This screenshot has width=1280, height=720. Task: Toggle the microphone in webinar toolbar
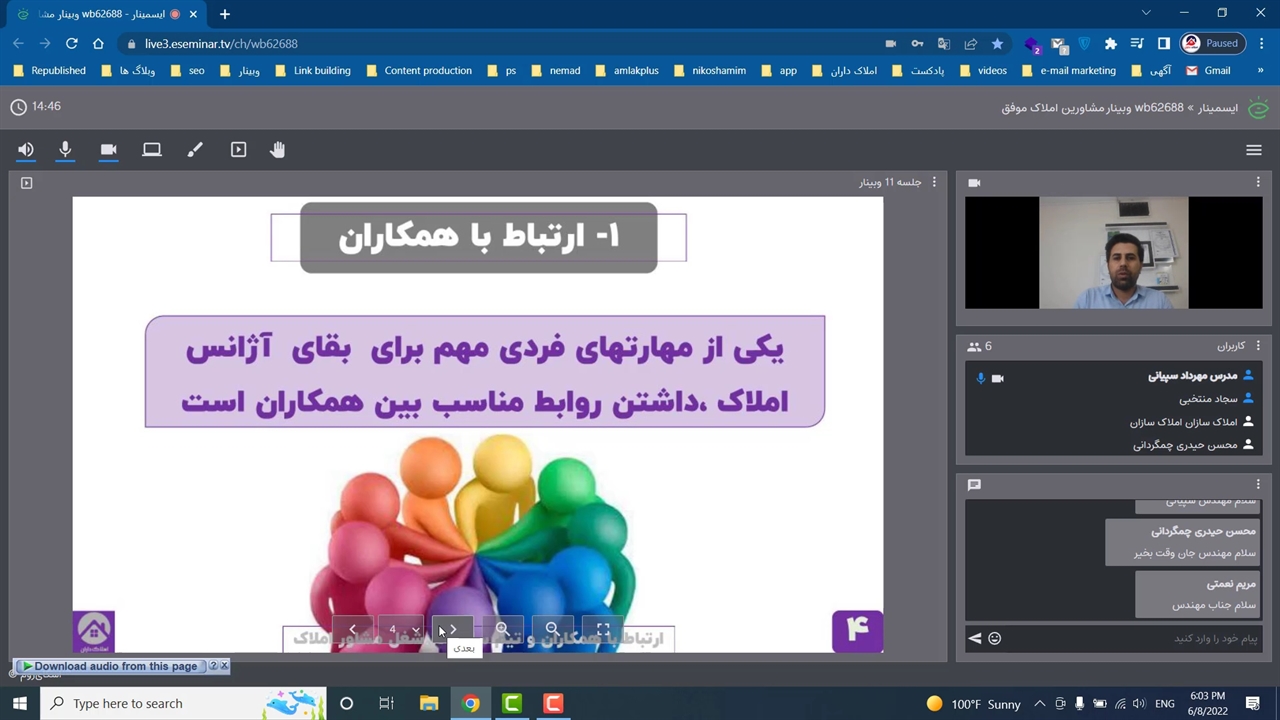coord(65,150)
